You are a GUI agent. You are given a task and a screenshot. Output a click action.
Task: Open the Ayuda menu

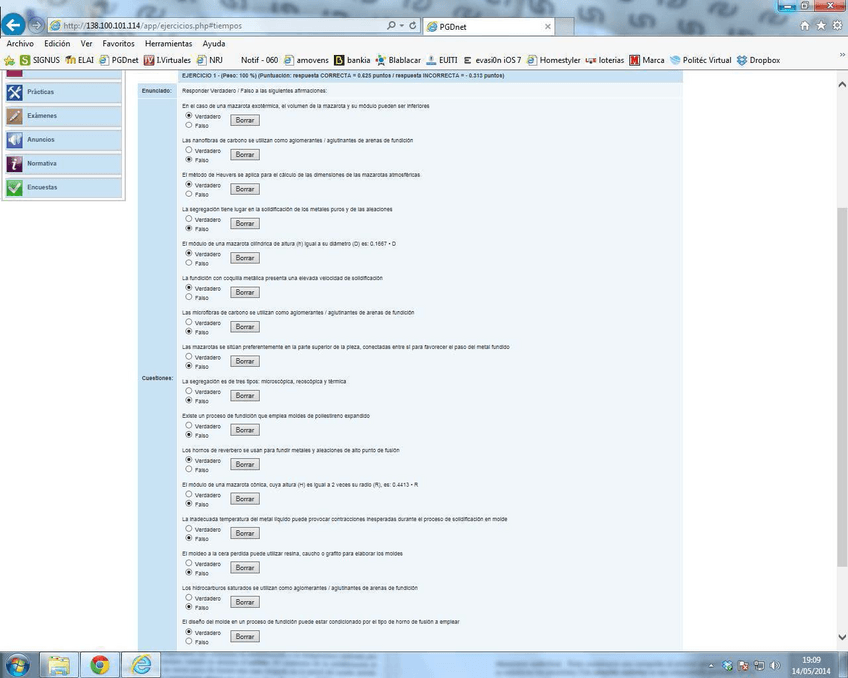(x=214, y=43)
